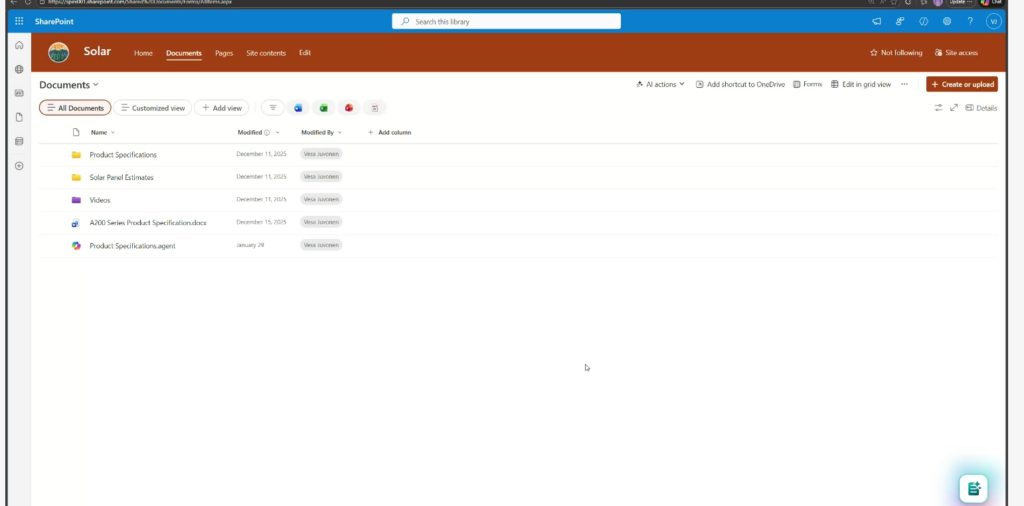Expand the Modified By column menu
The image size is (1024, 506).
pos(322,132)
